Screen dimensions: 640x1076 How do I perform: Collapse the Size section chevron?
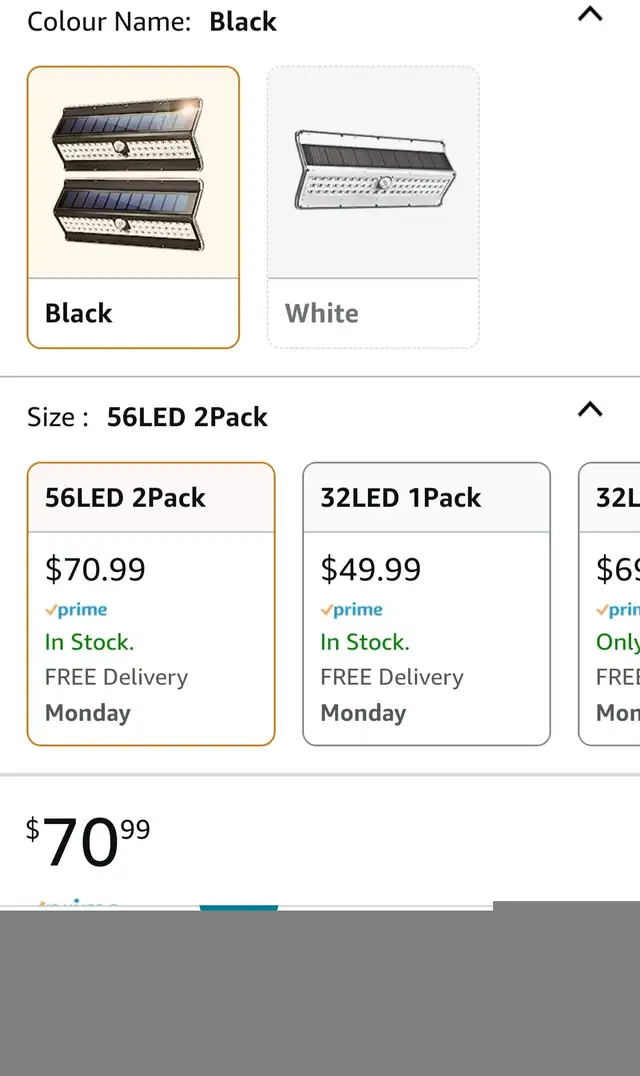click(591, 409)
